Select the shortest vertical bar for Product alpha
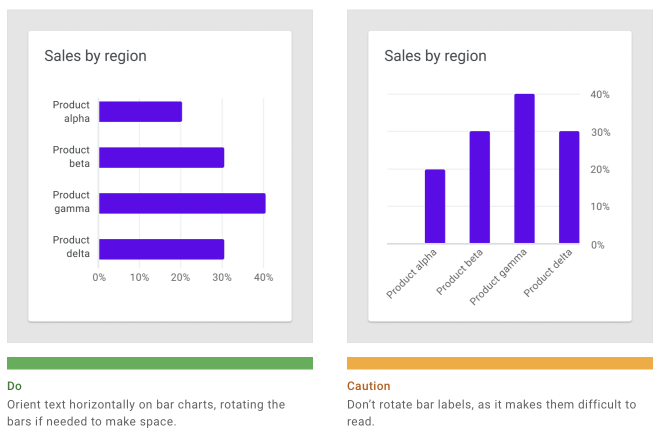The height and width of the screenshot is (440, 666). click(435, 206)
